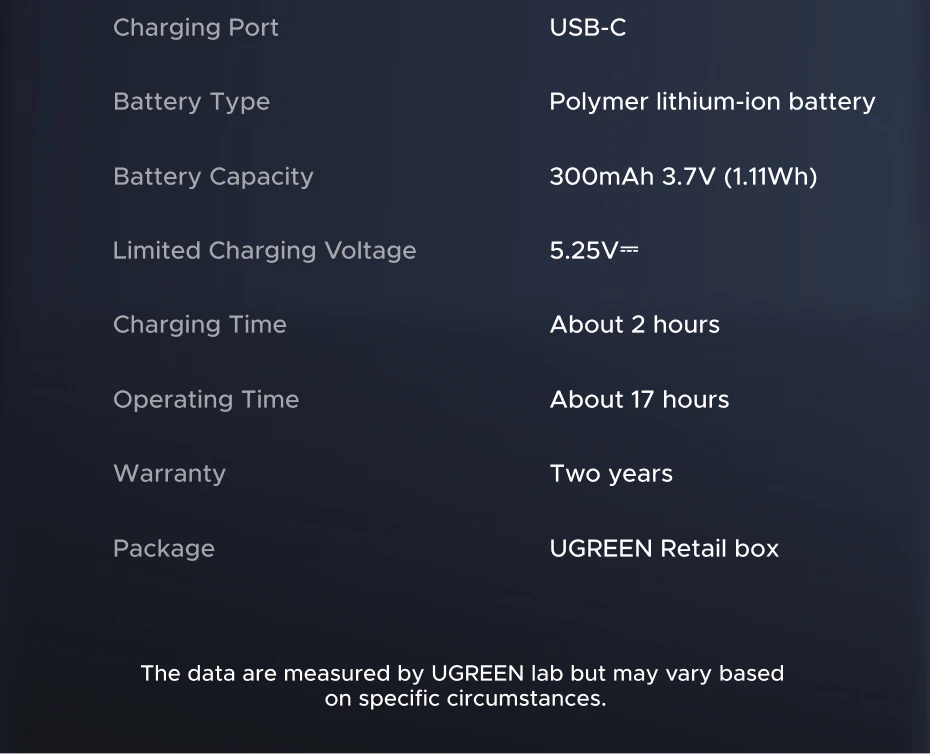Click the Charging Port label

tap(196, 28)
